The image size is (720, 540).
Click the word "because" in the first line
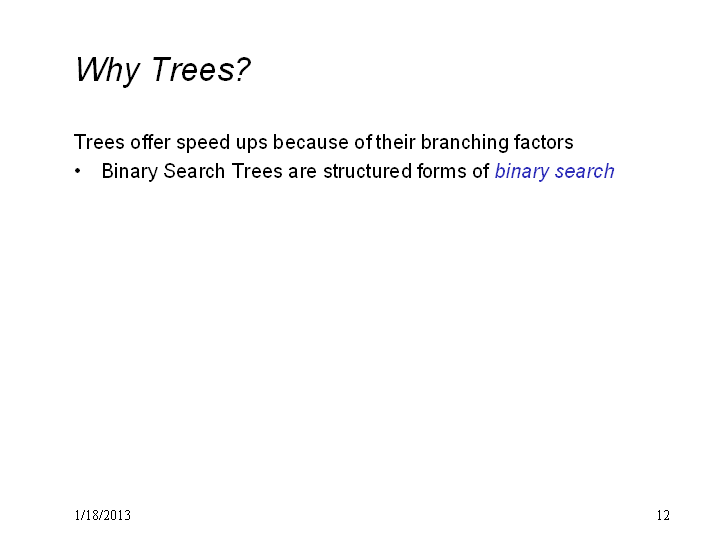[x=310, y=142]
